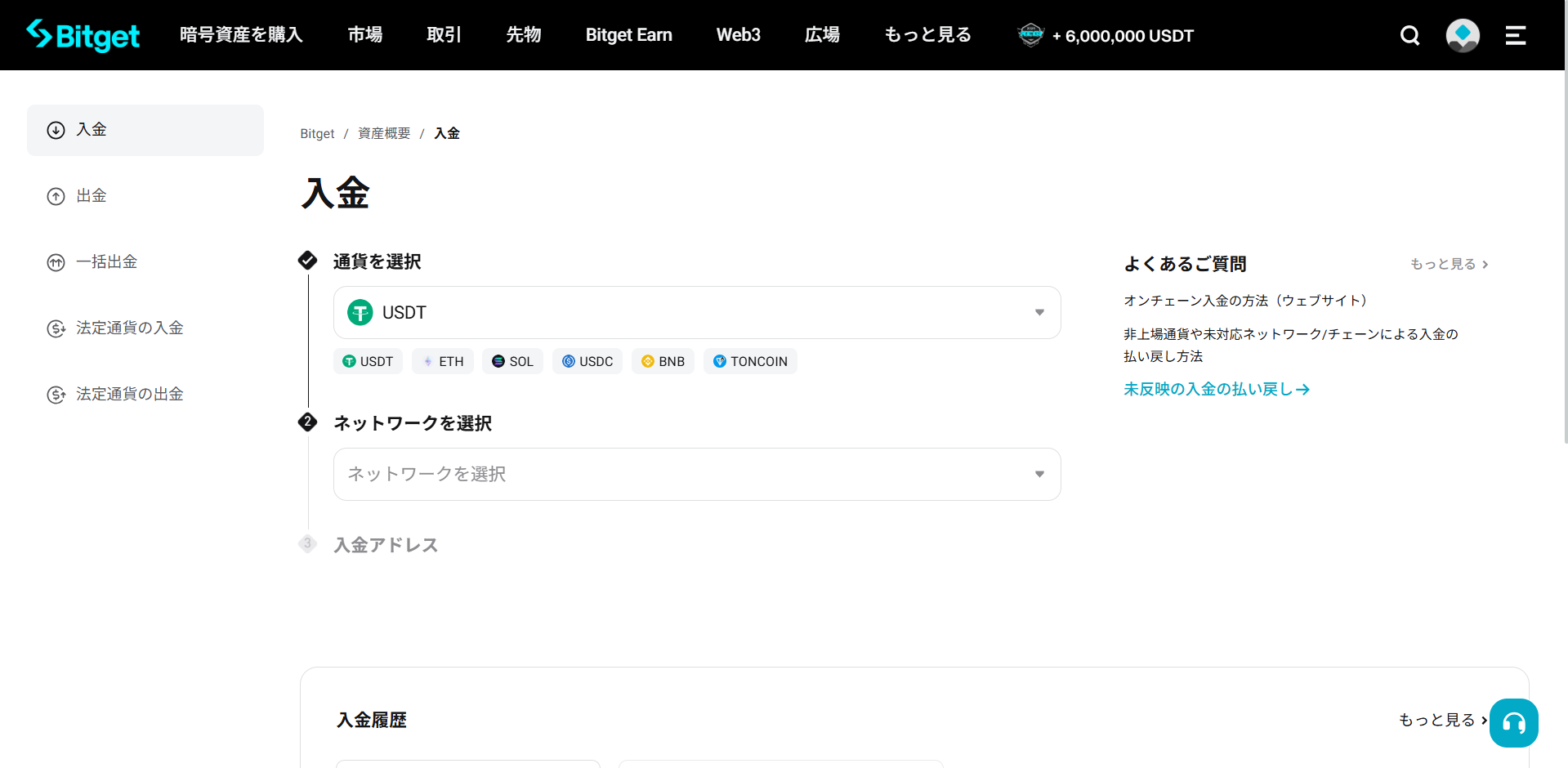Expand the USDT currency dropdown

click(x=697, y=312)
